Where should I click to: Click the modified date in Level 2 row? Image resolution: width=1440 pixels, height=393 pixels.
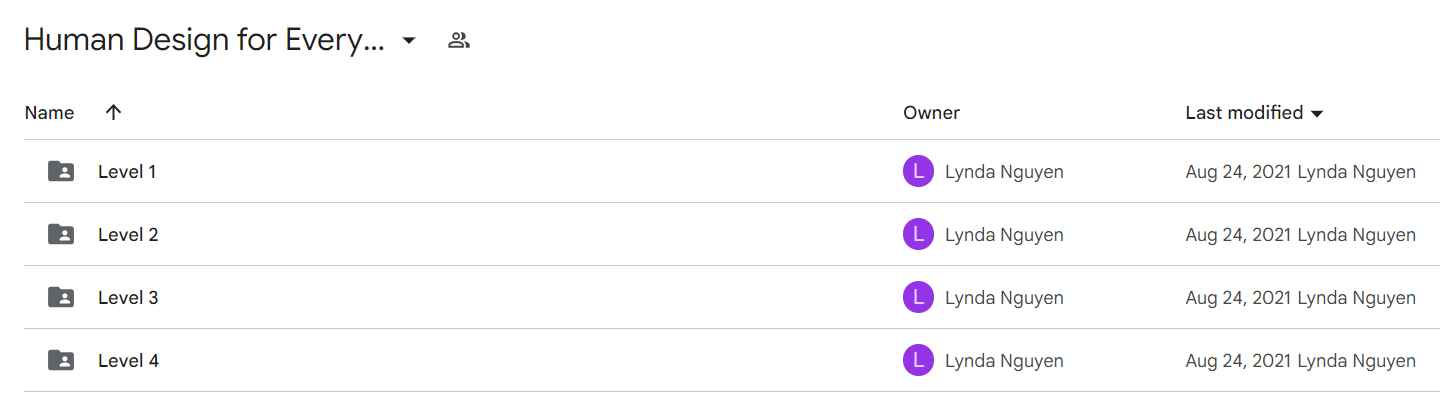[1238, 235]
